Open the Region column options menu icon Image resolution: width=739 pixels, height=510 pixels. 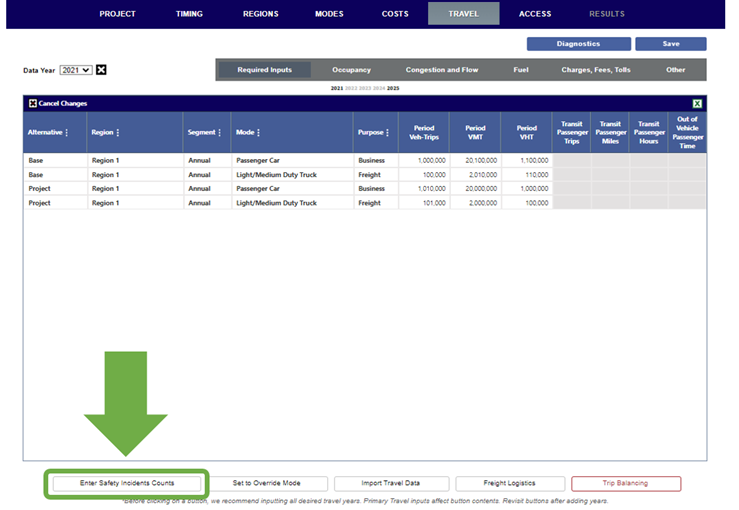click(x=118, y=133)
